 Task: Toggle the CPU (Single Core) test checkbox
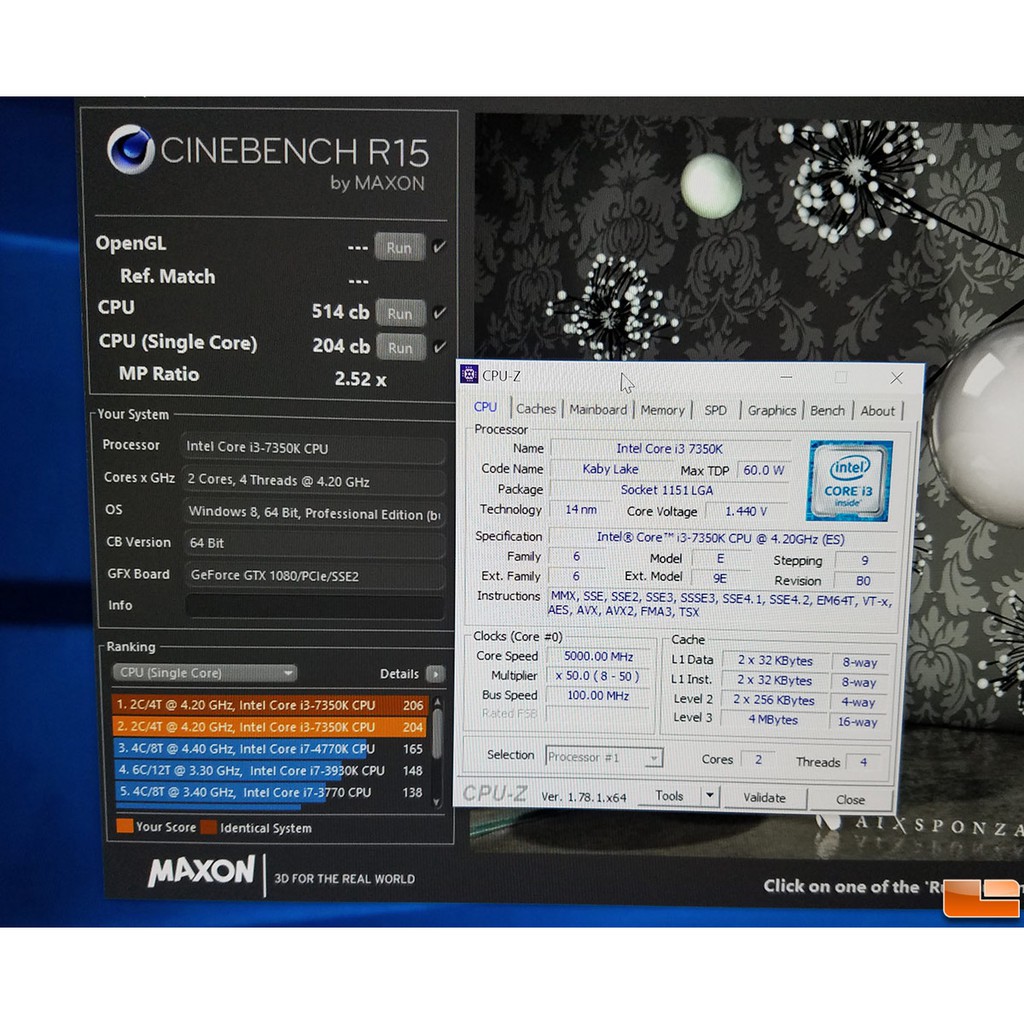pyautogui.click(x=440, y=347)
